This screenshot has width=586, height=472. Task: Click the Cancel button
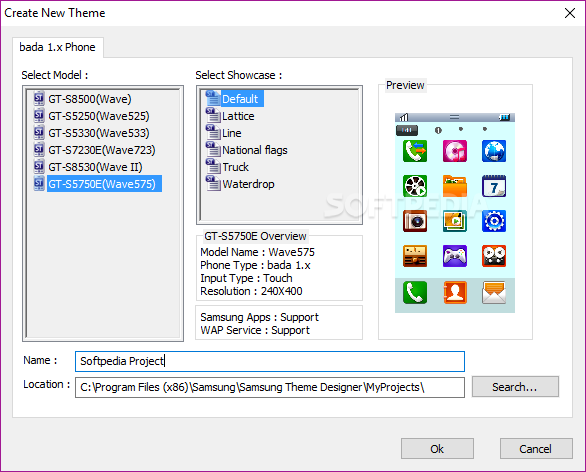tap(536, 448)
